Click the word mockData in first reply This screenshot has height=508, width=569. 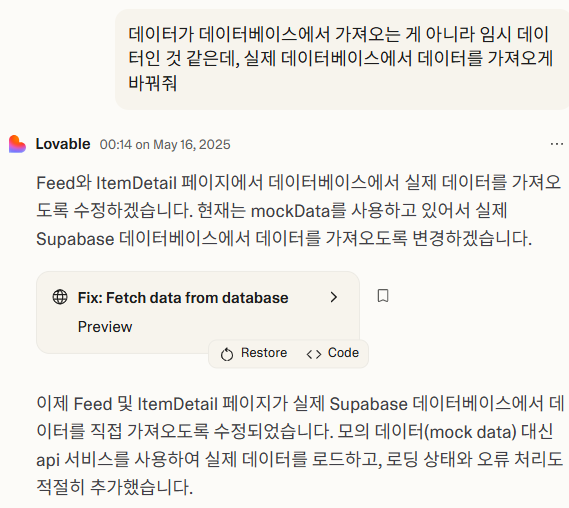pyautogui.click(x=290, y=211)
